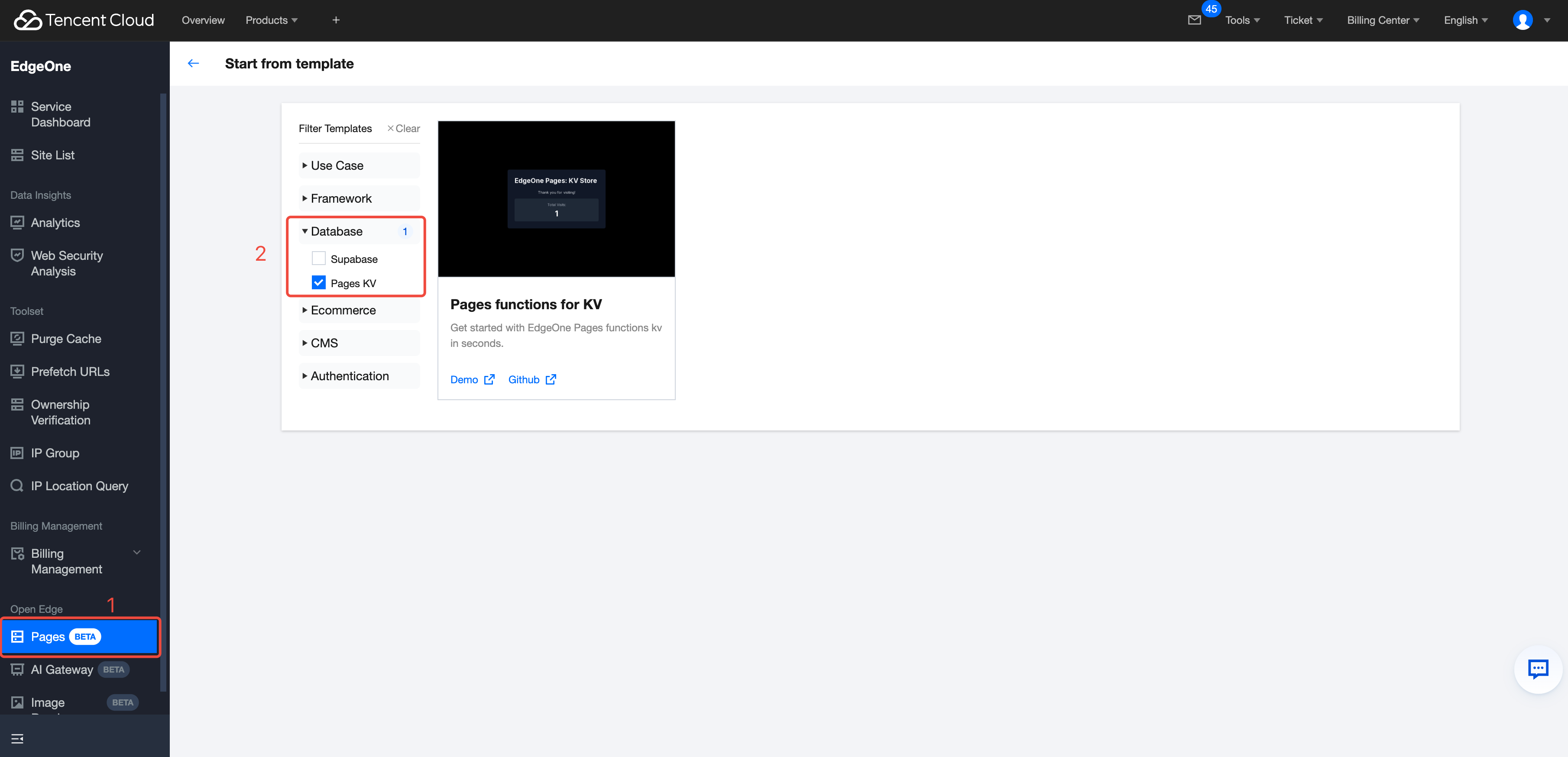Expand the Billing Management chevron
This screenshot has height=757, width=1568.
coord(137,553)
